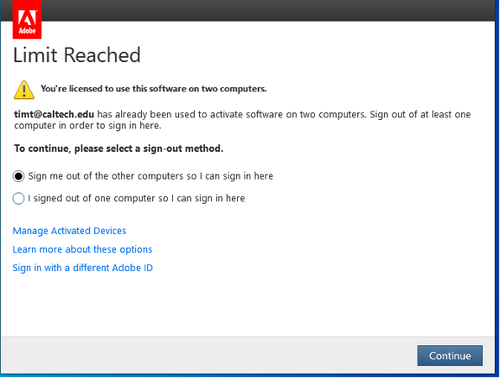Click the yellow warning triangle icon
The image size is (500, 378).
24,90
